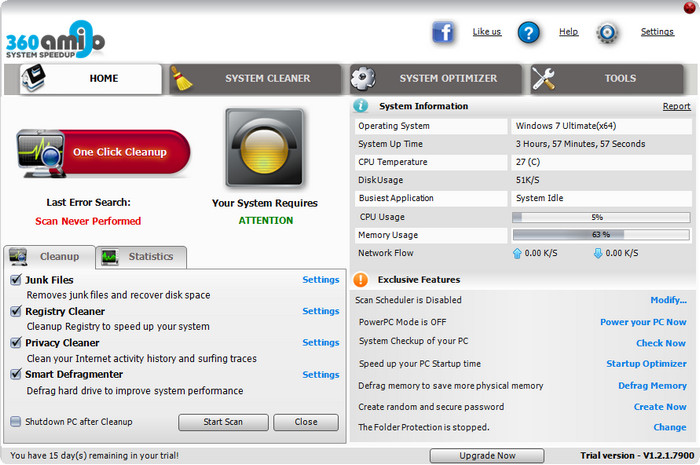Viewport: 700px width, 465px height.
Task: Click the Cleanup tab monitor icon
Action: click(x=18, y=257)
